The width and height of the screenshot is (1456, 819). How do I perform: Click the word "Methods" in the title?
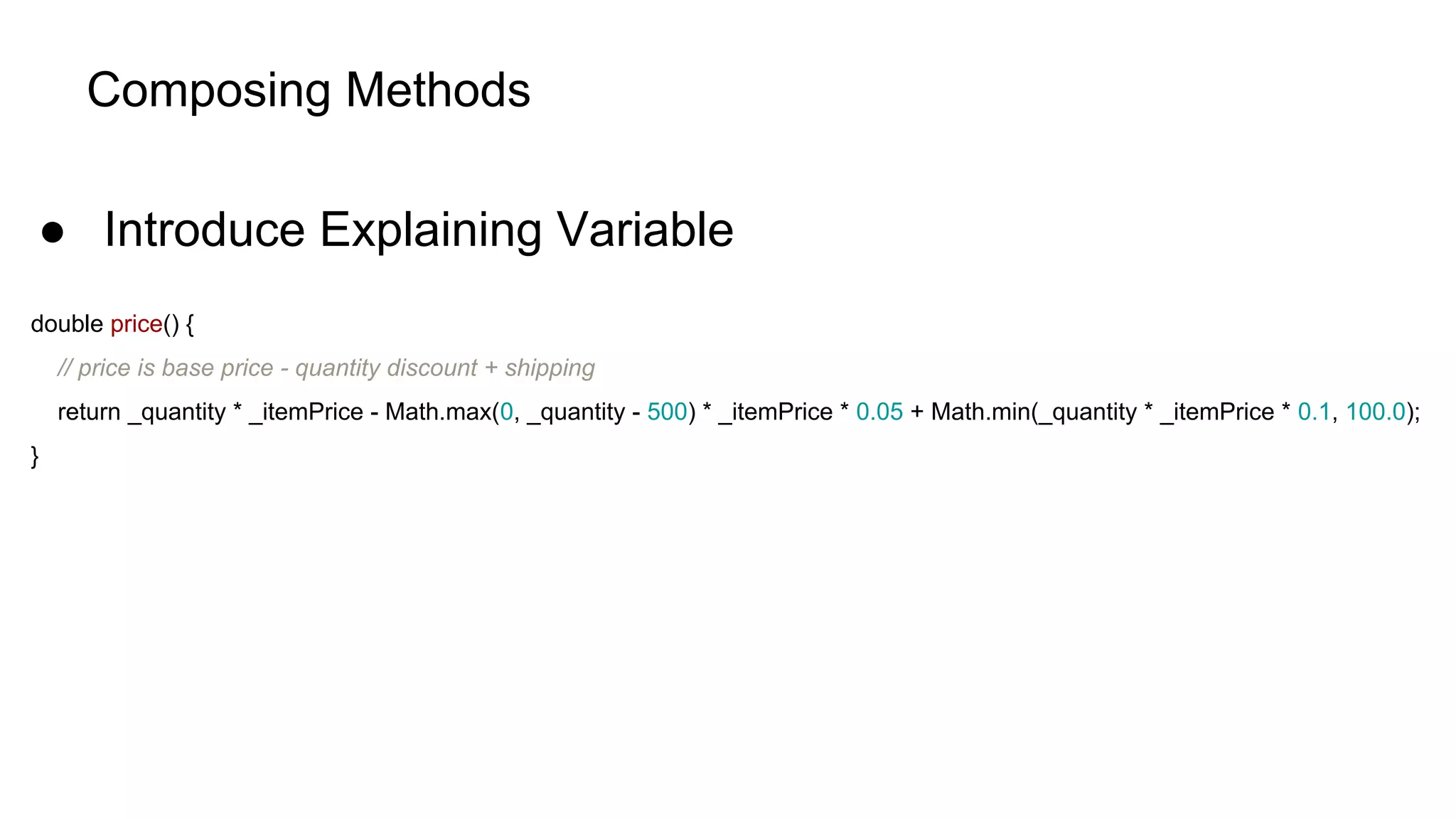[x=438, y=90]
